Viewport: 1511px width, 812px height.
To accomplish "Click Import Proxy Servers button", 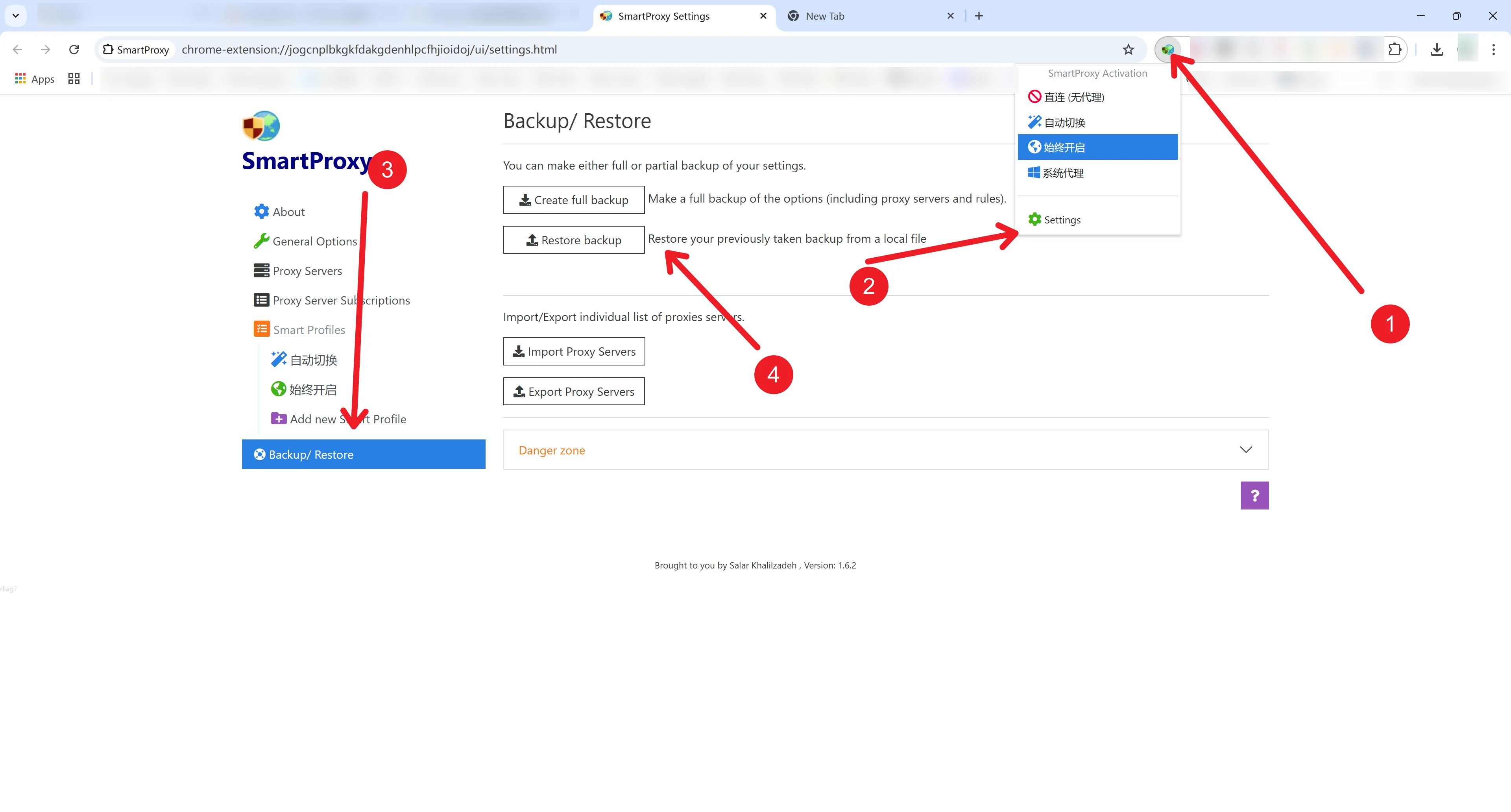I will tap(574, 351).
